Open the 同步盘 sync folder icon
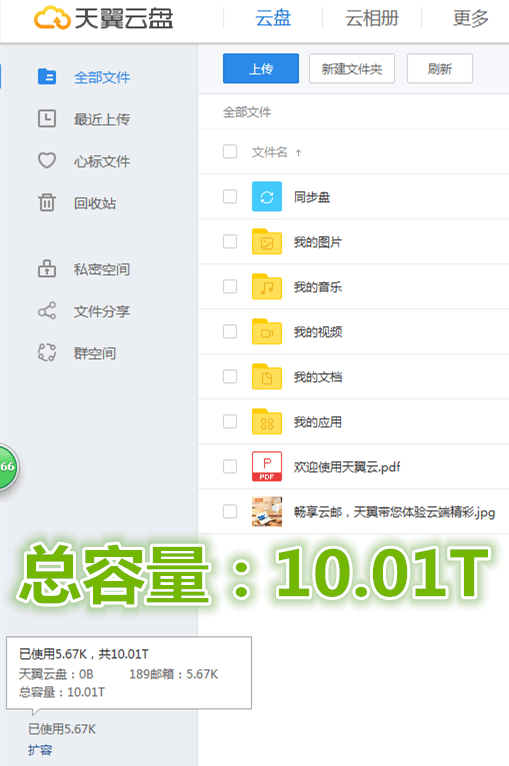Viewport: 509px width, 766px height. [267, 196]
